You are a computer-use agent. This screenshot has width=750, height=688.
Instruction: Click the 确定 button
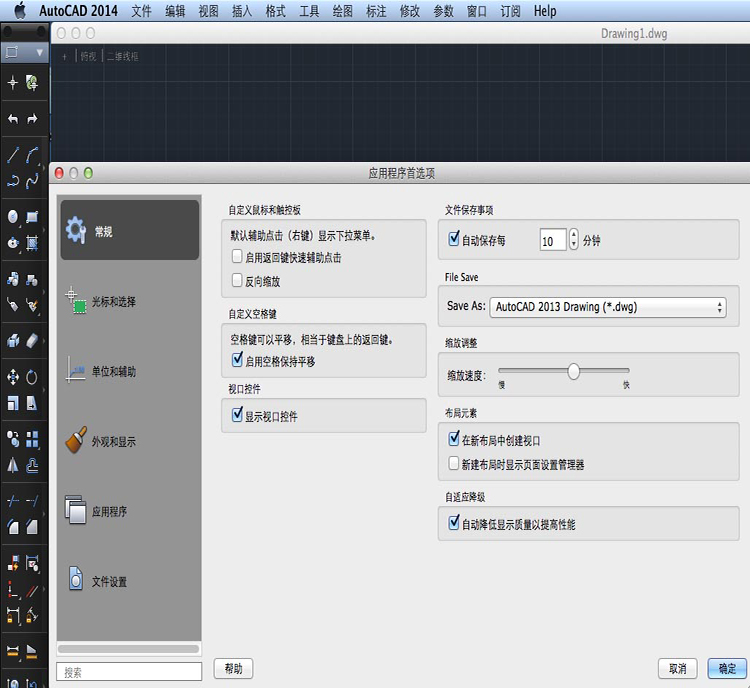(x=728, y=668)
